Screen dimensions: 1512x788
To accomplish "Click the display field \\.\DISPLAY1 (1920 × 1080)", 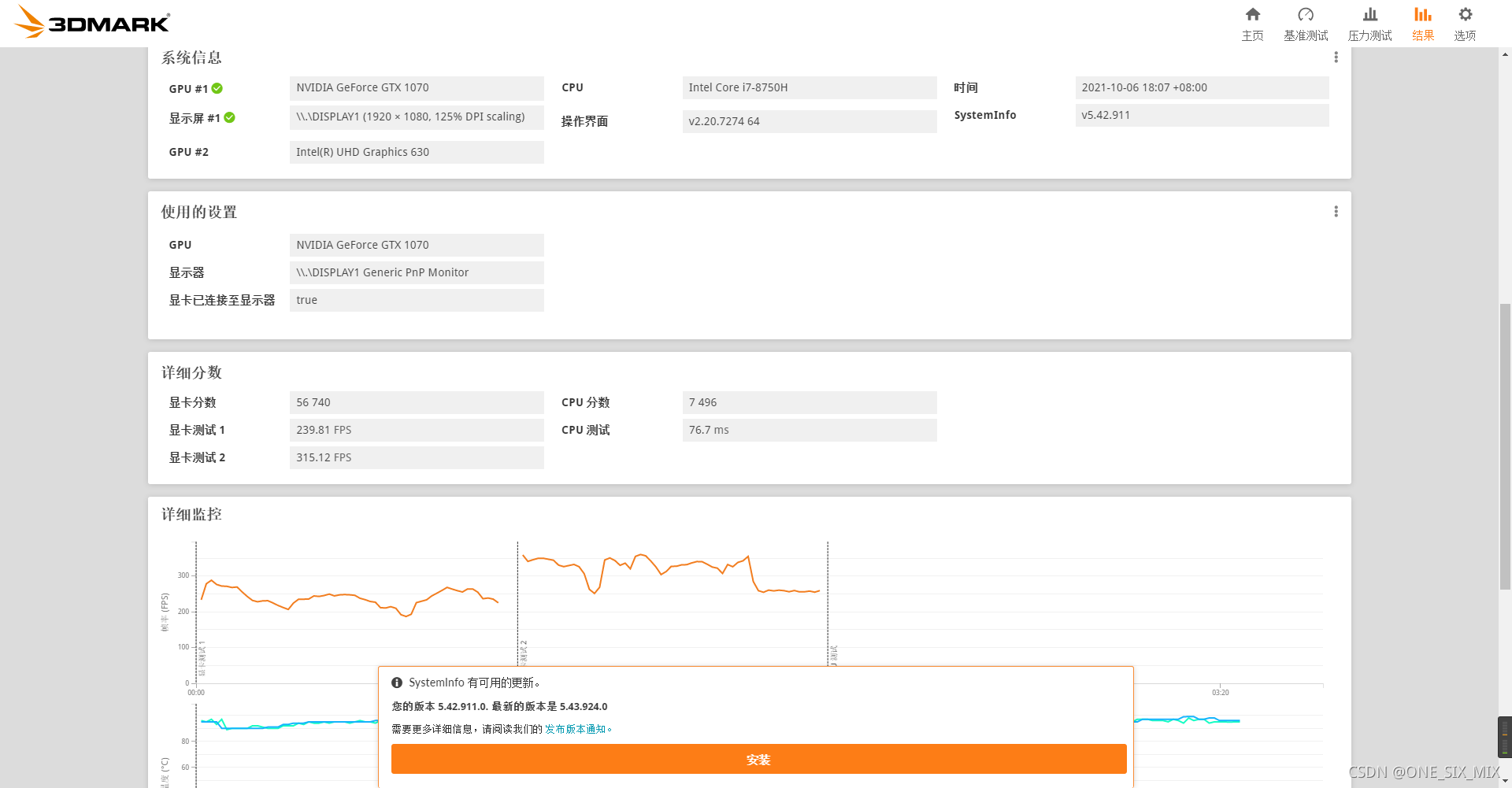I will [417, 117].
